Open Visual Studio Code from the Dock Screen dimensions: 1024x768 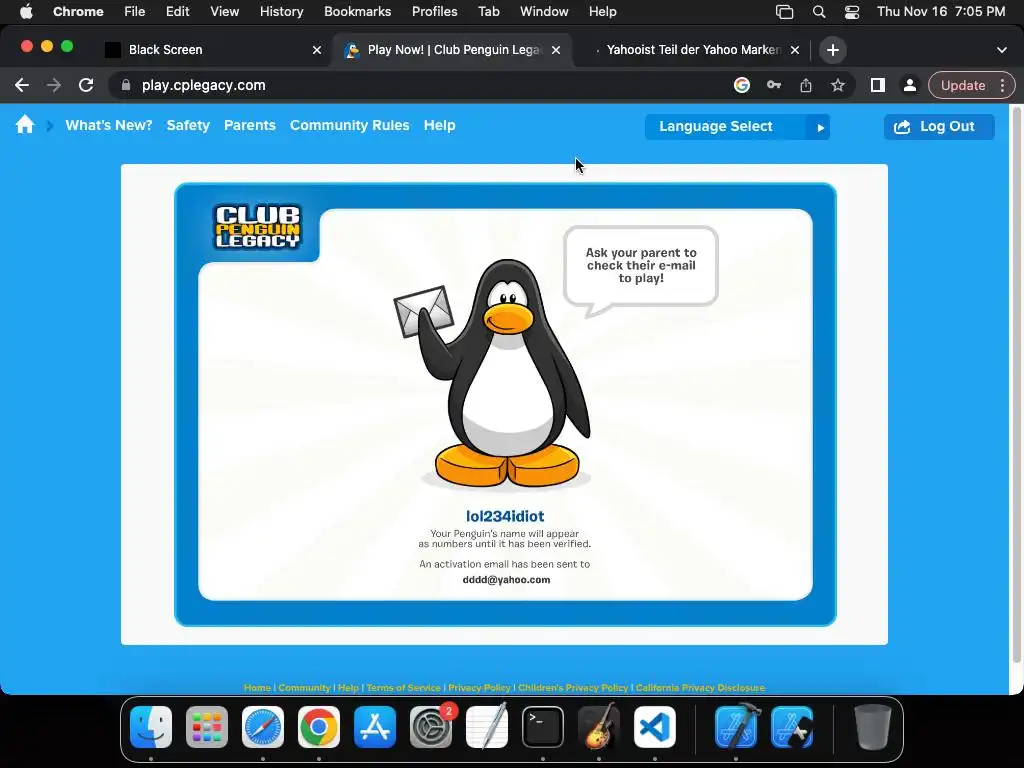[x=655, y=727]
